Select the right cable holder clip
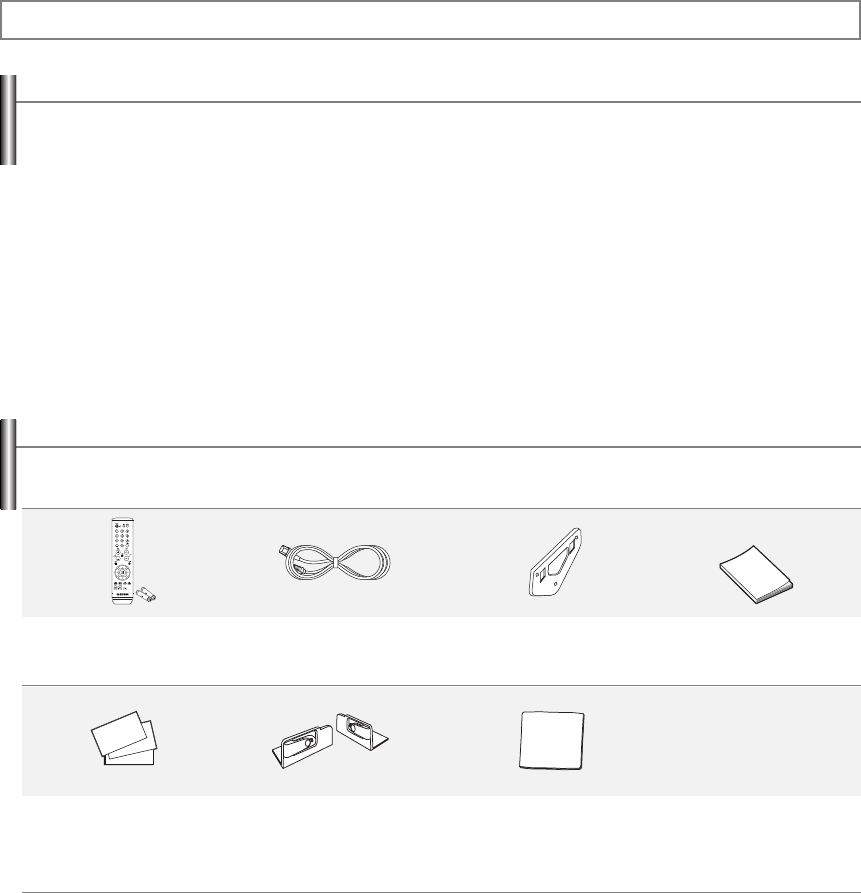Viewport: 861px width, 893px height. point(361,731)
